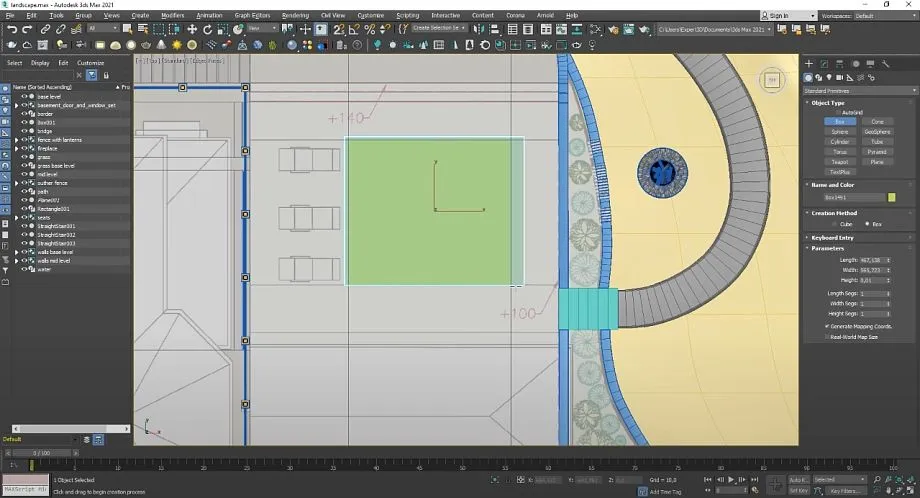
Task: Open the Modify panel tab icon
Action: (x=826, y=64)
